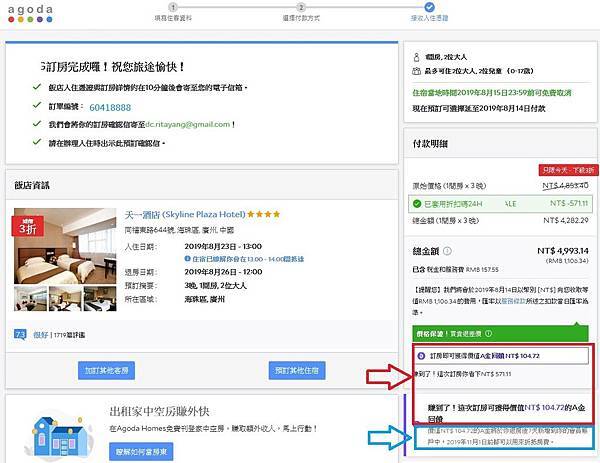
Task: Open the 1719 reviews text
Action: pyautogui.click(x=69, y=335)
